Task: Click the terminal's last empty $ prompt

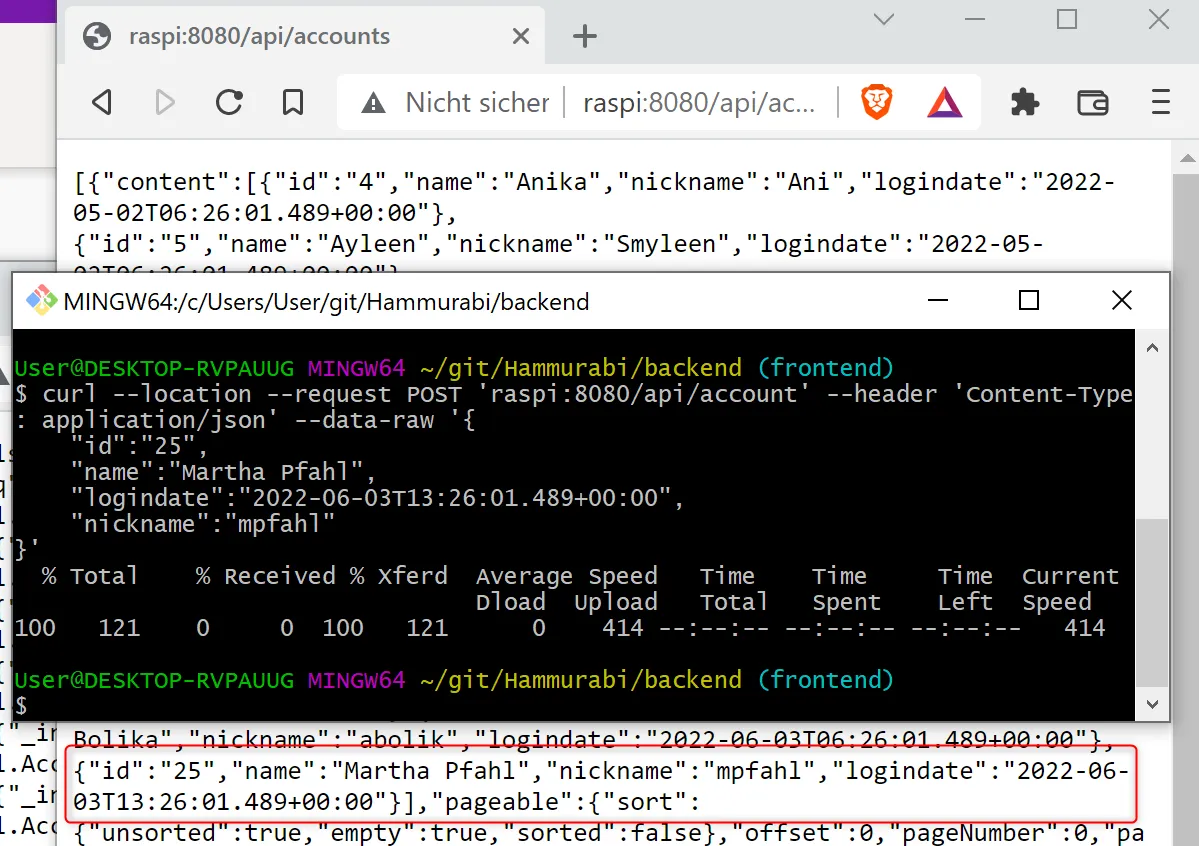Action: point(21,705)
